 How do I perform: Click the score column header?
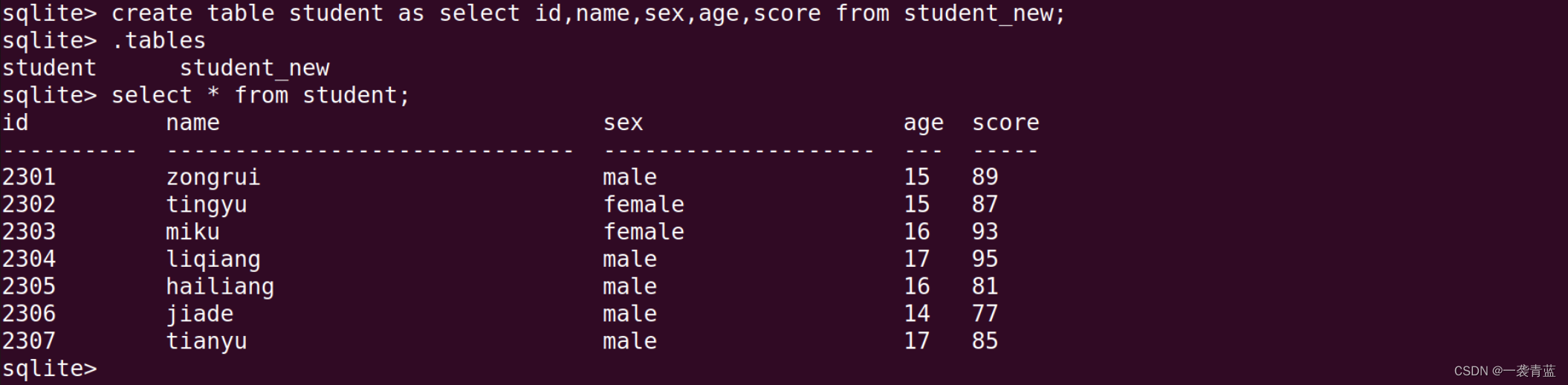(1005, 123)
